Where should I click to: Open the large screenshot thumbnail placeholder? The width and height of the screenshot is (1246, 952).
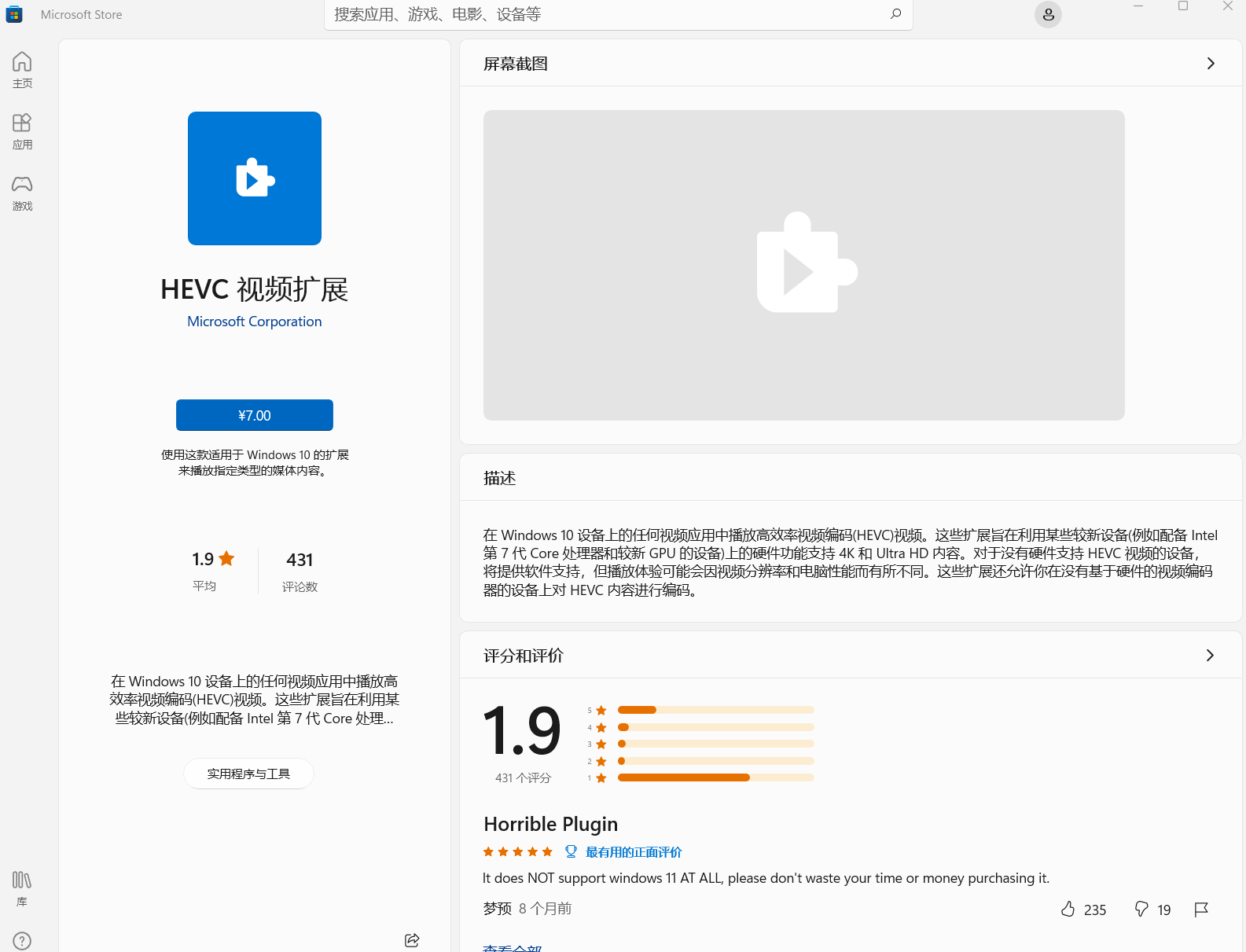tap(804, 265)
